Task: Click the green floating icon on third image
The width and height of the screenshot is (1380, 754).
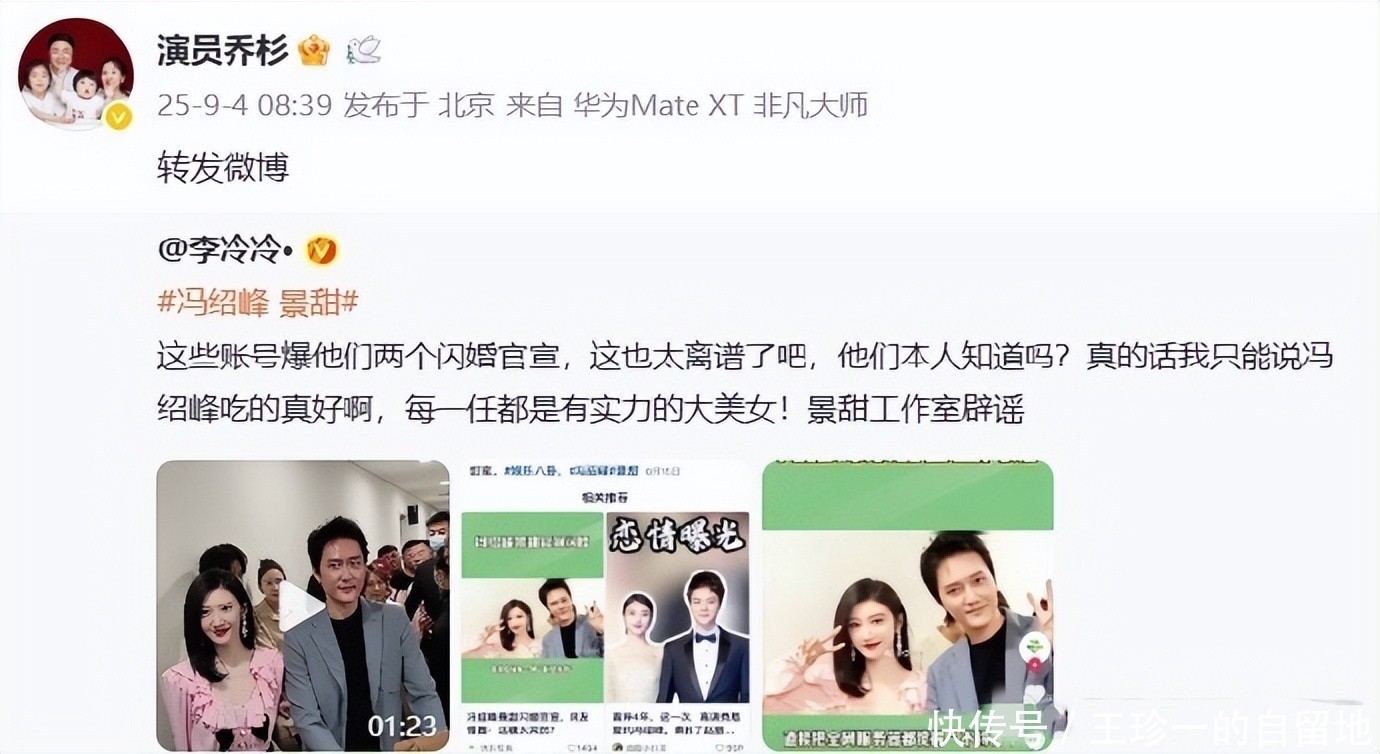Action: (x=1033, y=649)
